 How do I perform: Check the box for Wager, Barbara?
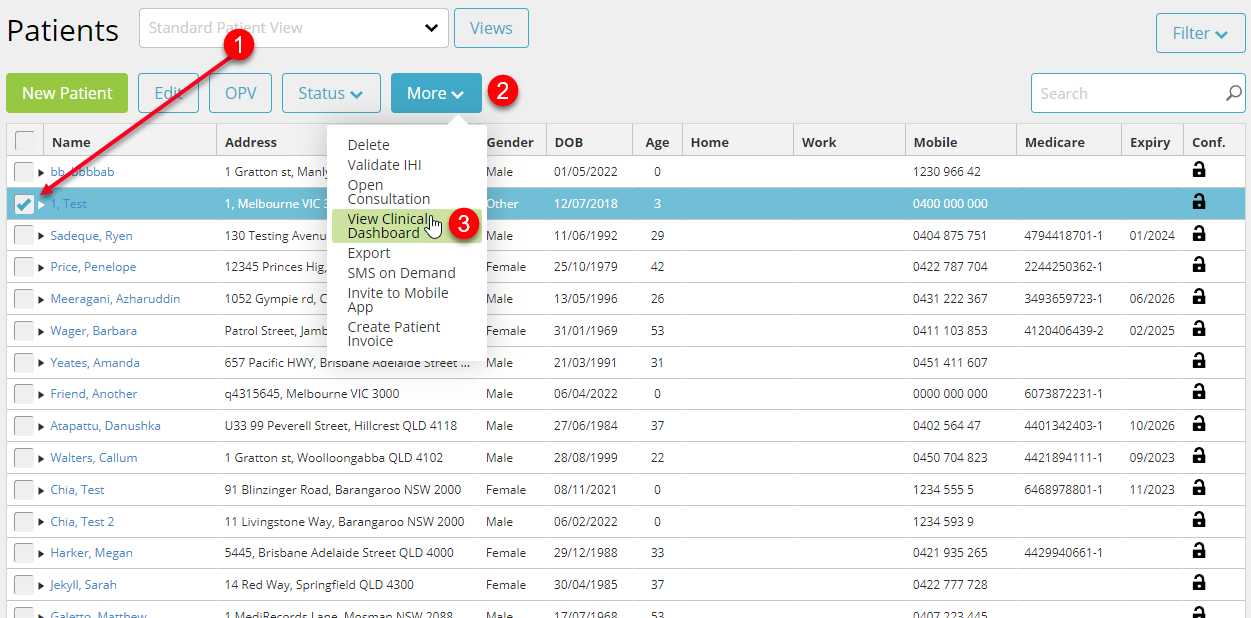[x=24, y=331]
